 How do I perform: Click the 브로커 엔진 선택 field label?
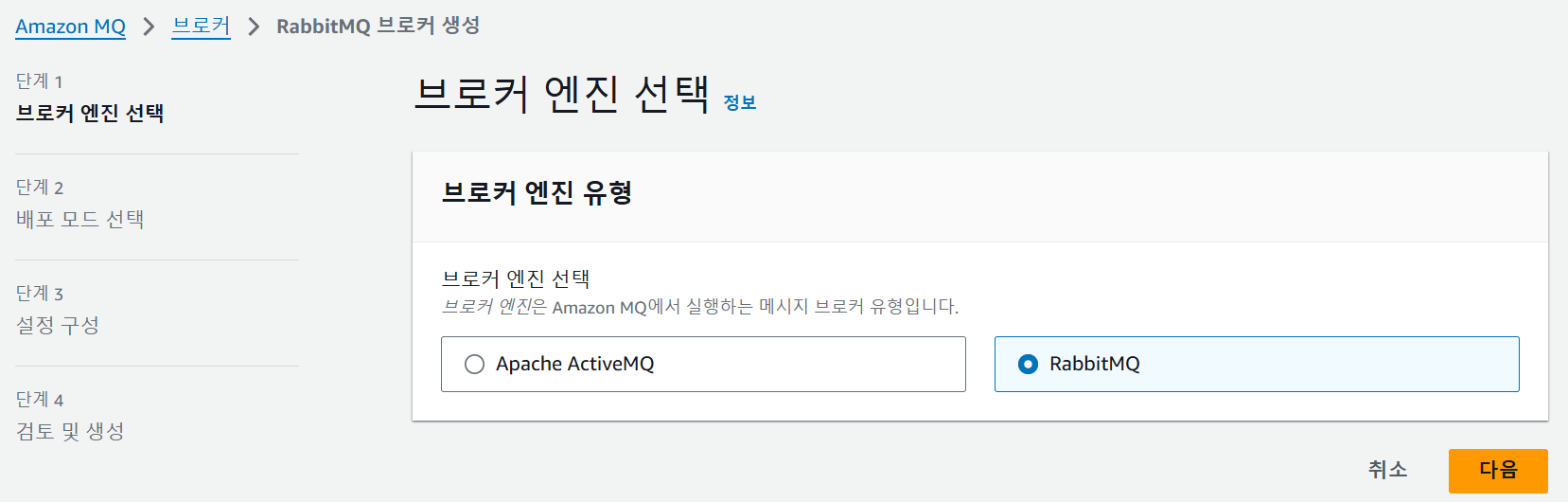click(516, 278)
